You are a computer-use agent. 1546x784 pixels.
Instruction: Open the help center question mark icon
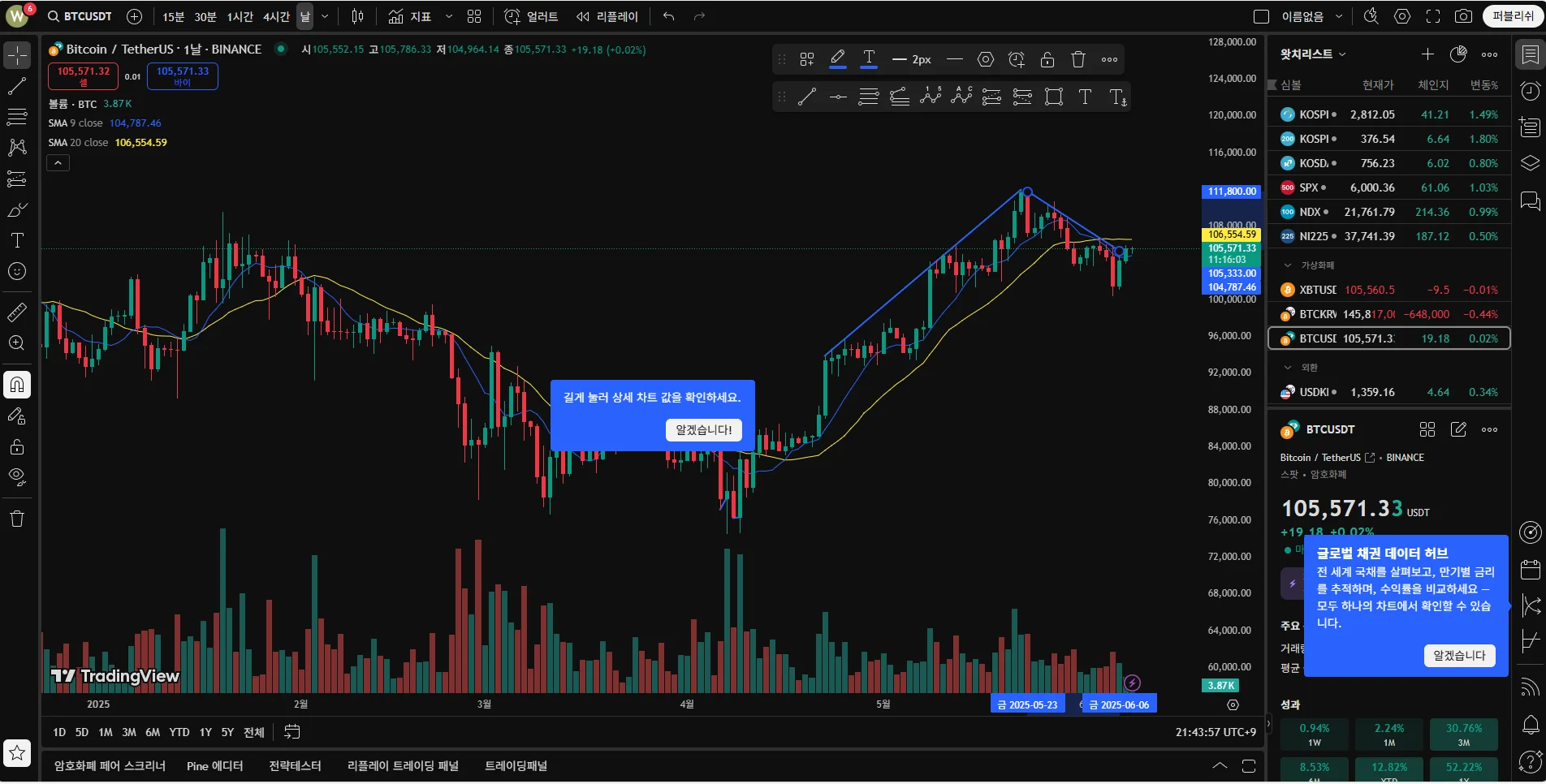point(1530,761)
